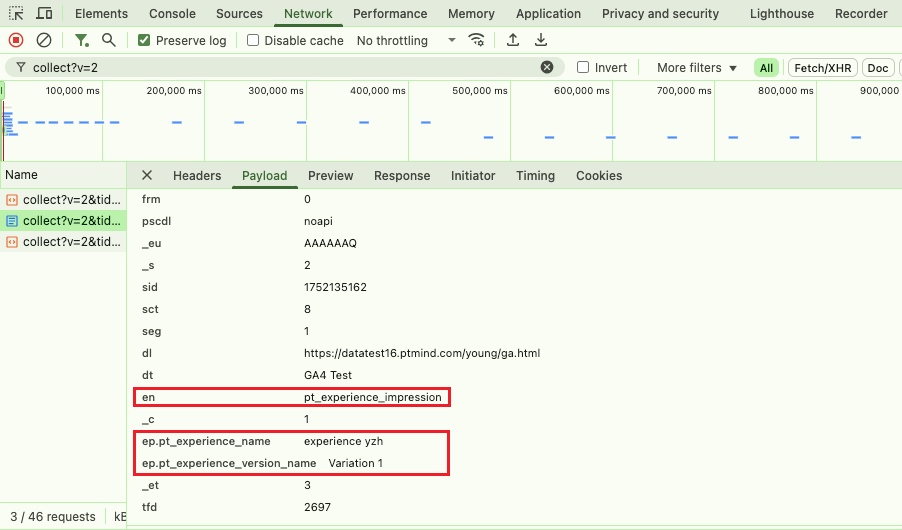The height and width of the screenshot is (530, 902).
Task: Open the Headers tab of request
Action: pyautogui.click(x=197, y=176)
